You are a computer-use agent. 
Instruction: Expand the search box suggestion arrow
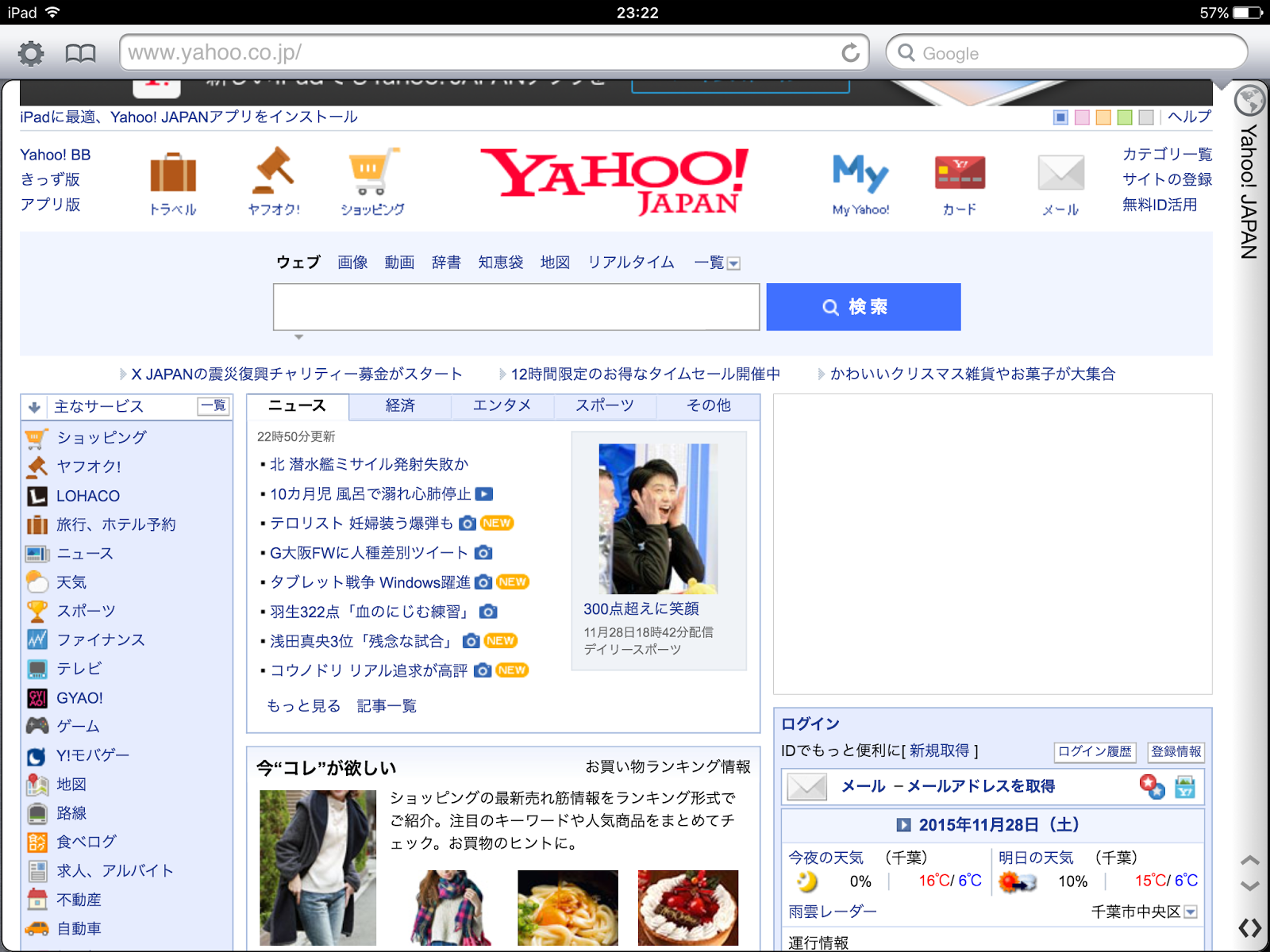(x=298, y=337)
